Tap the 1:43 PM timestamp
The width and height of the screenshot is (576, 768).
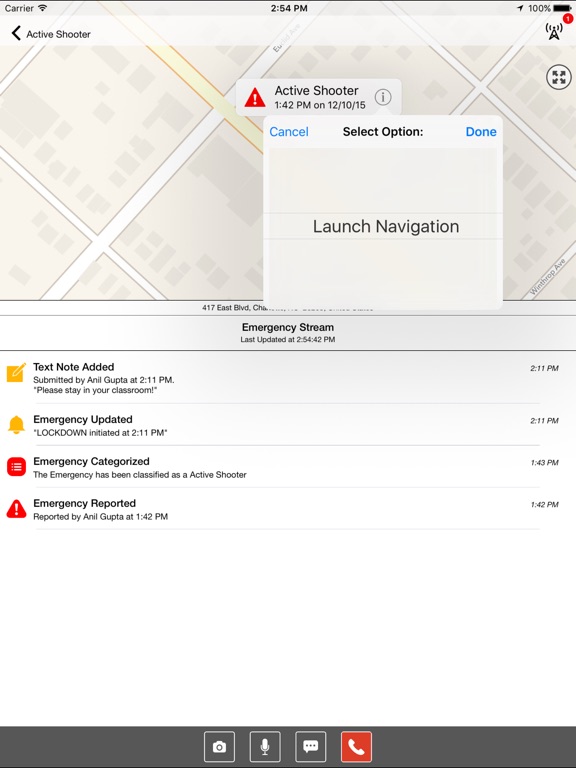(544, 463)
